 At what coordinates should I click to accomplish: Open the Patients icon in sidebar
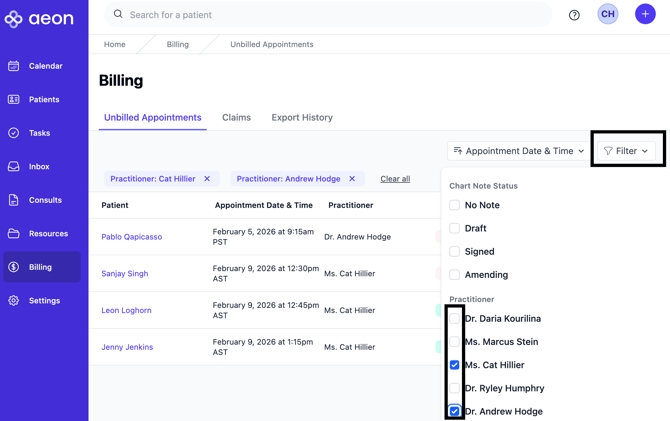tap(14, 100)
